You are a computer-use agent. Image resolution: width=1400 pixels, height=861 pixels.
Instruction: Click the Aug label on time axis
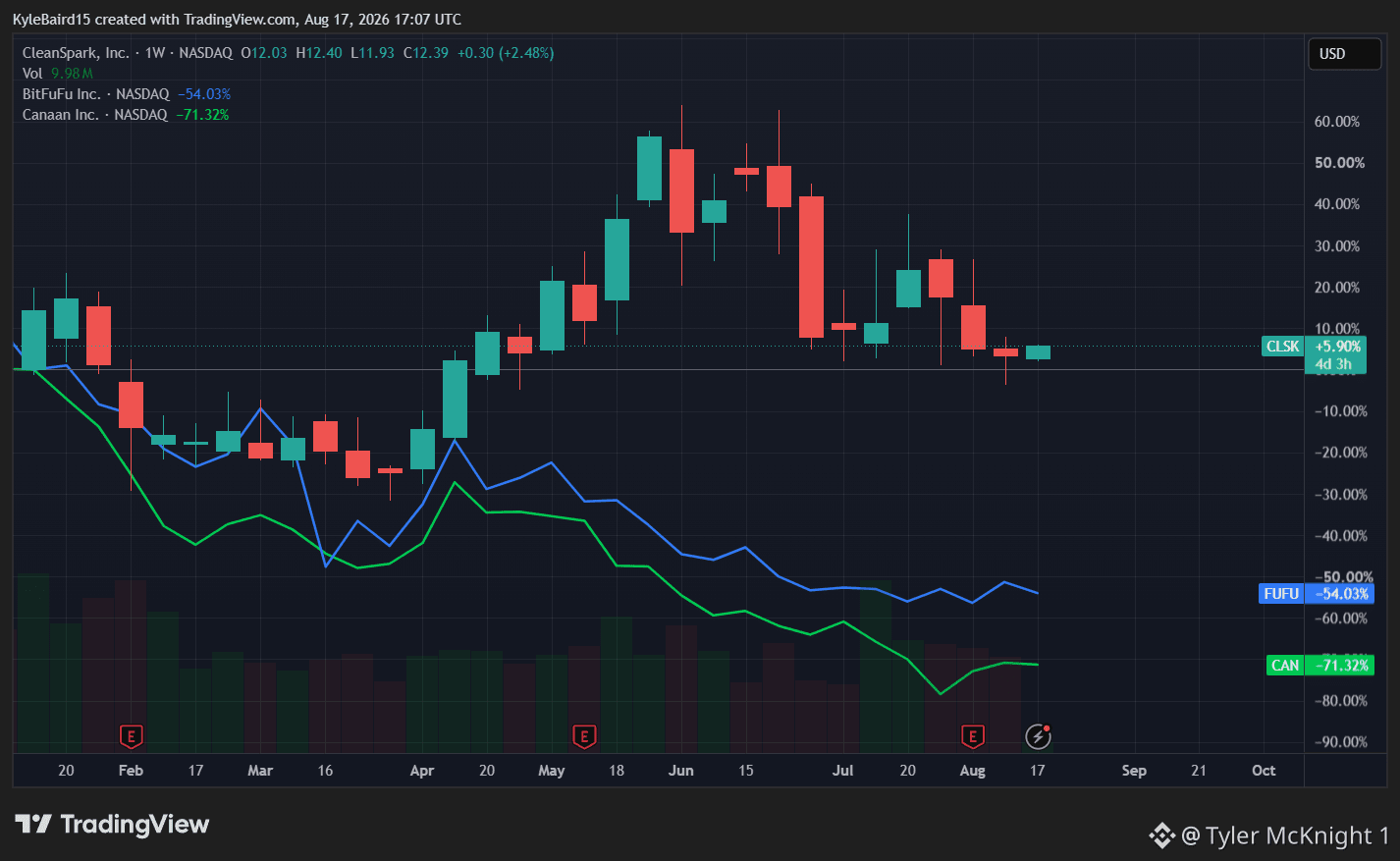973,771
